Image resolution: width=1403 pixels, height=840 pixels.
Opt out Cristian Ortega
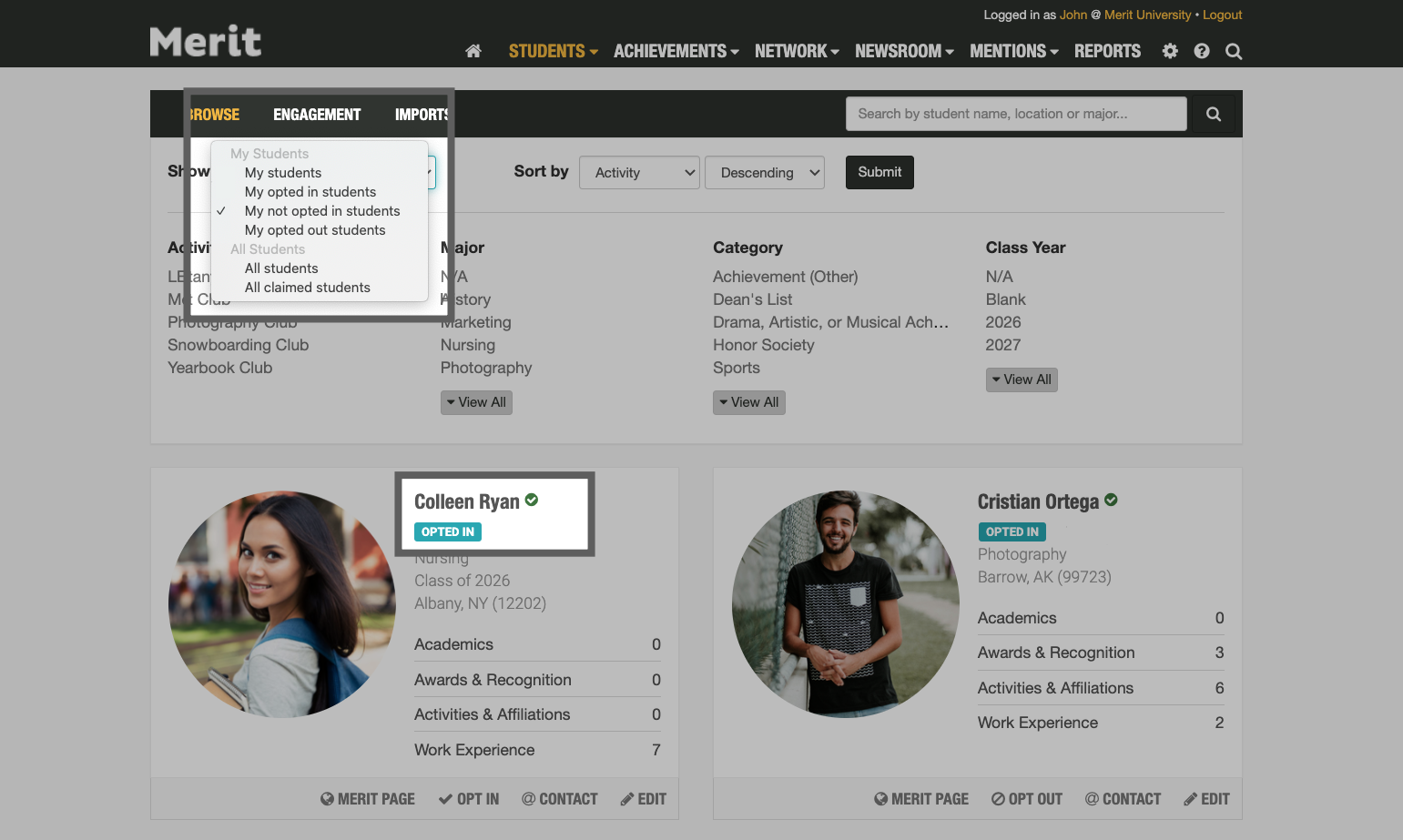[1026, 798]
